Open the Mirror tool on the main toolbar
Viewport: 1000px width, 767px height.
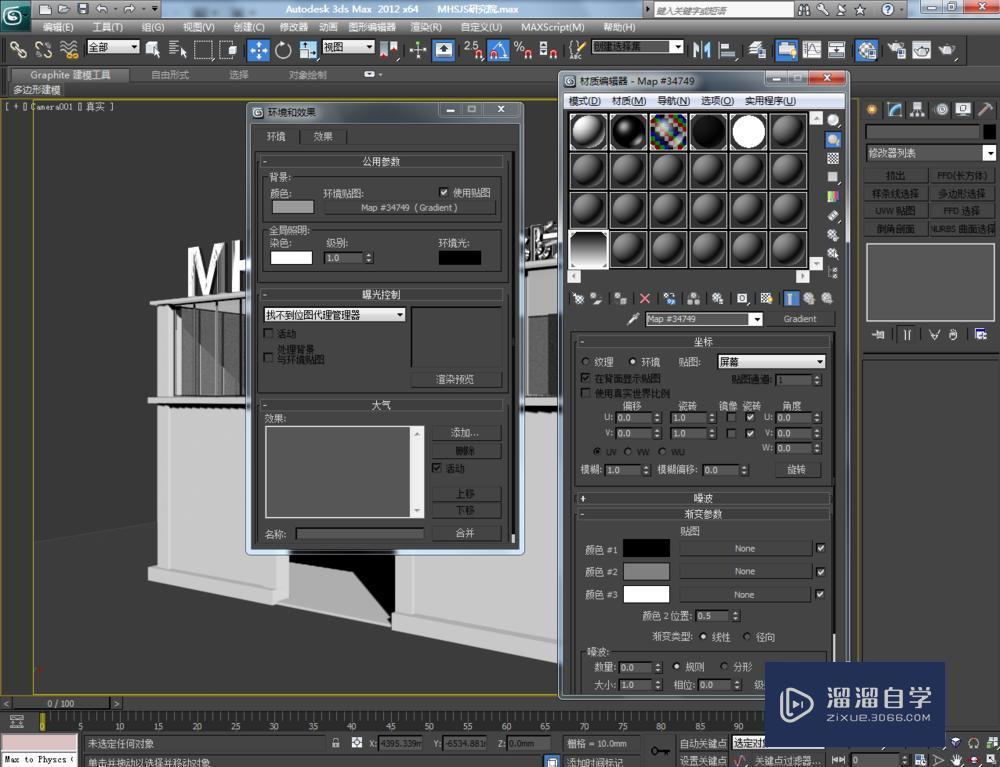(x=700, y=49)
